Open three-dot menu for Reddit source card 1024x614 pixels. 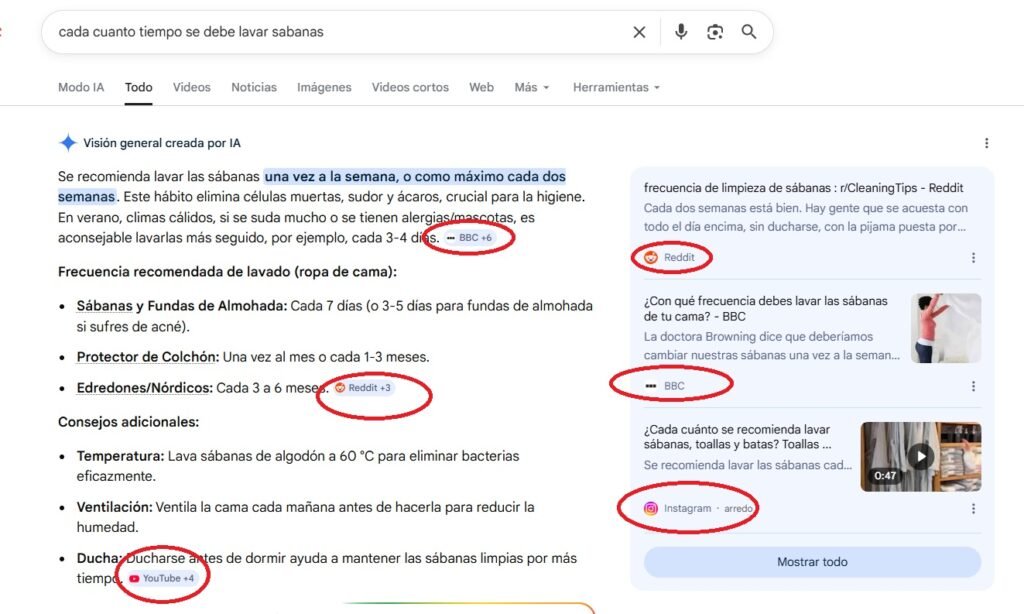(x=973, y=258)
